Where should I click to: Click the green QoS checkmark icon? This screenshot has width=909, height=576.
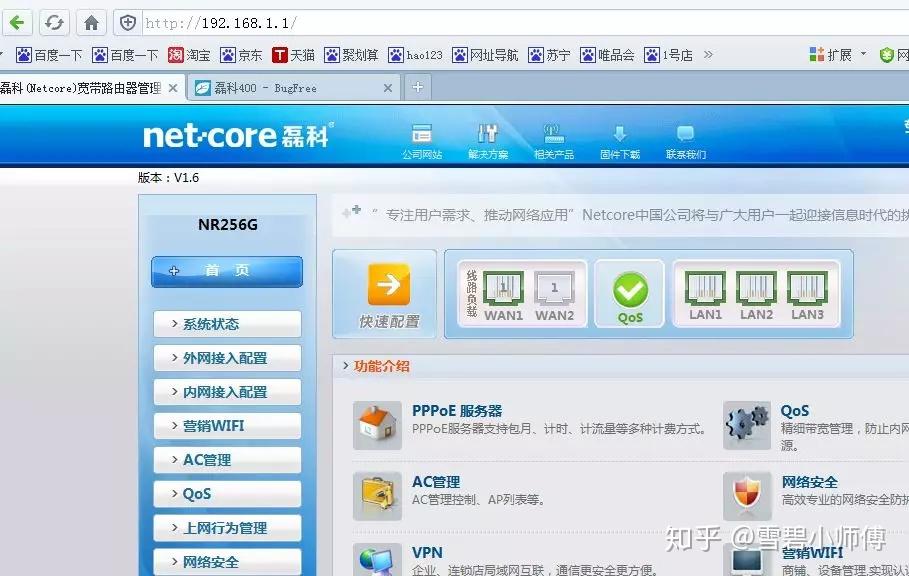pos(630,290)
